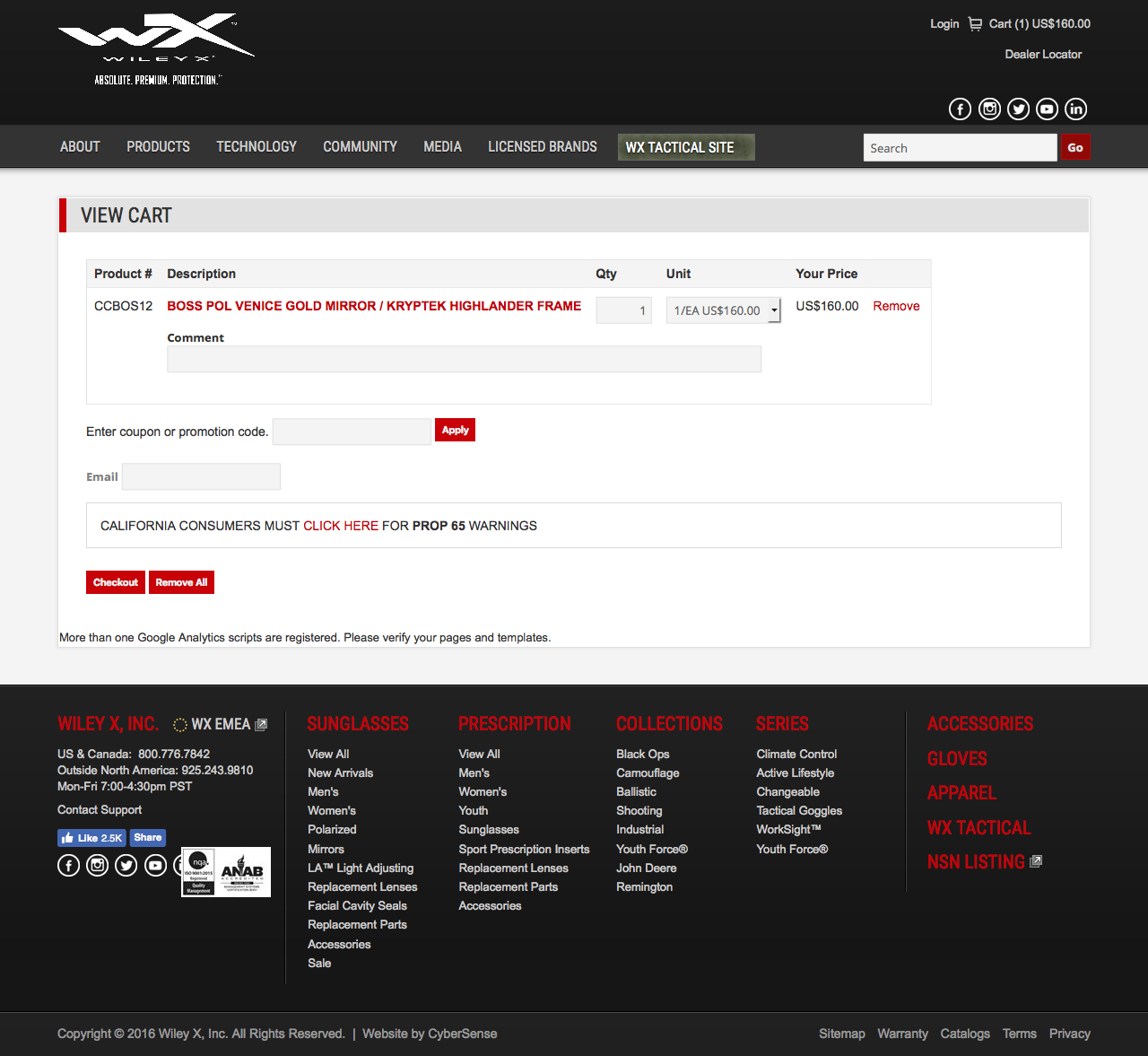
Task: Go to WX TACTICAL SITE
Action: 686,147
